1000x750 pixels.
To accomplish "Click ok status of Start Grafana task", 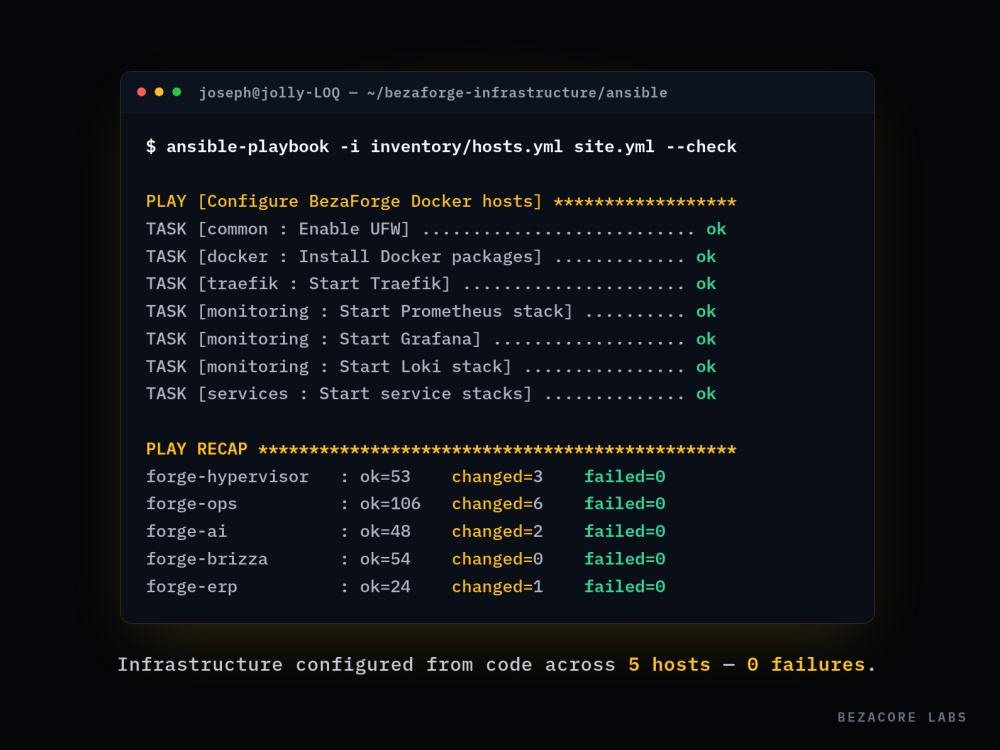I will (706, 339).
